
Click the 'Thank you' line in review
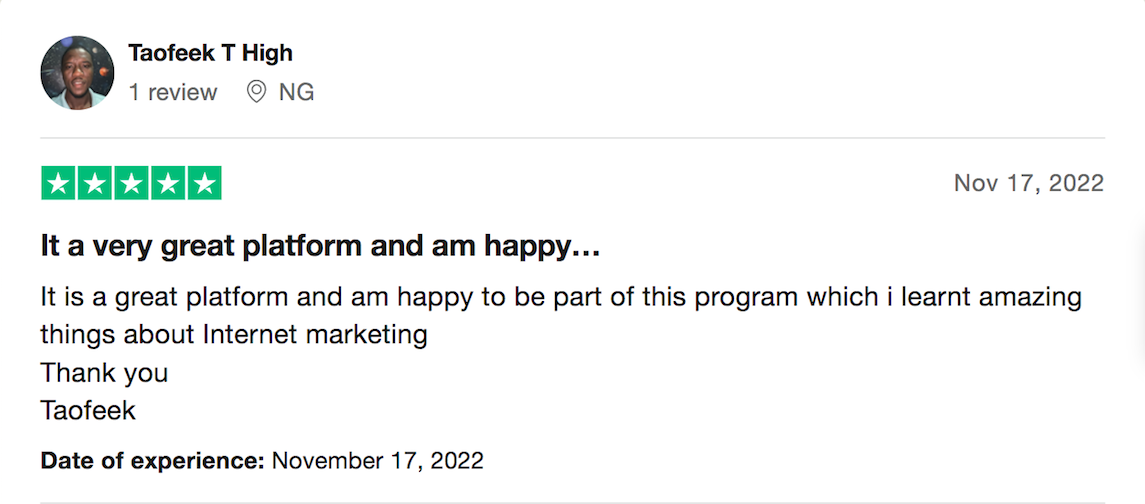click(x=104, y=373)
